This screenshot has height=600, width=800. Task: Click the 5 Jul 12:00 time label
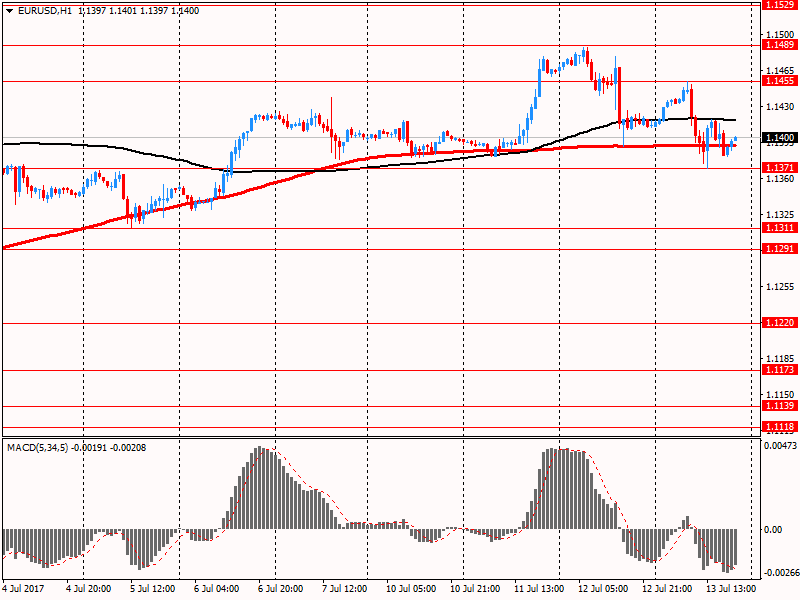pyautogui.click(x=153, y=588)
